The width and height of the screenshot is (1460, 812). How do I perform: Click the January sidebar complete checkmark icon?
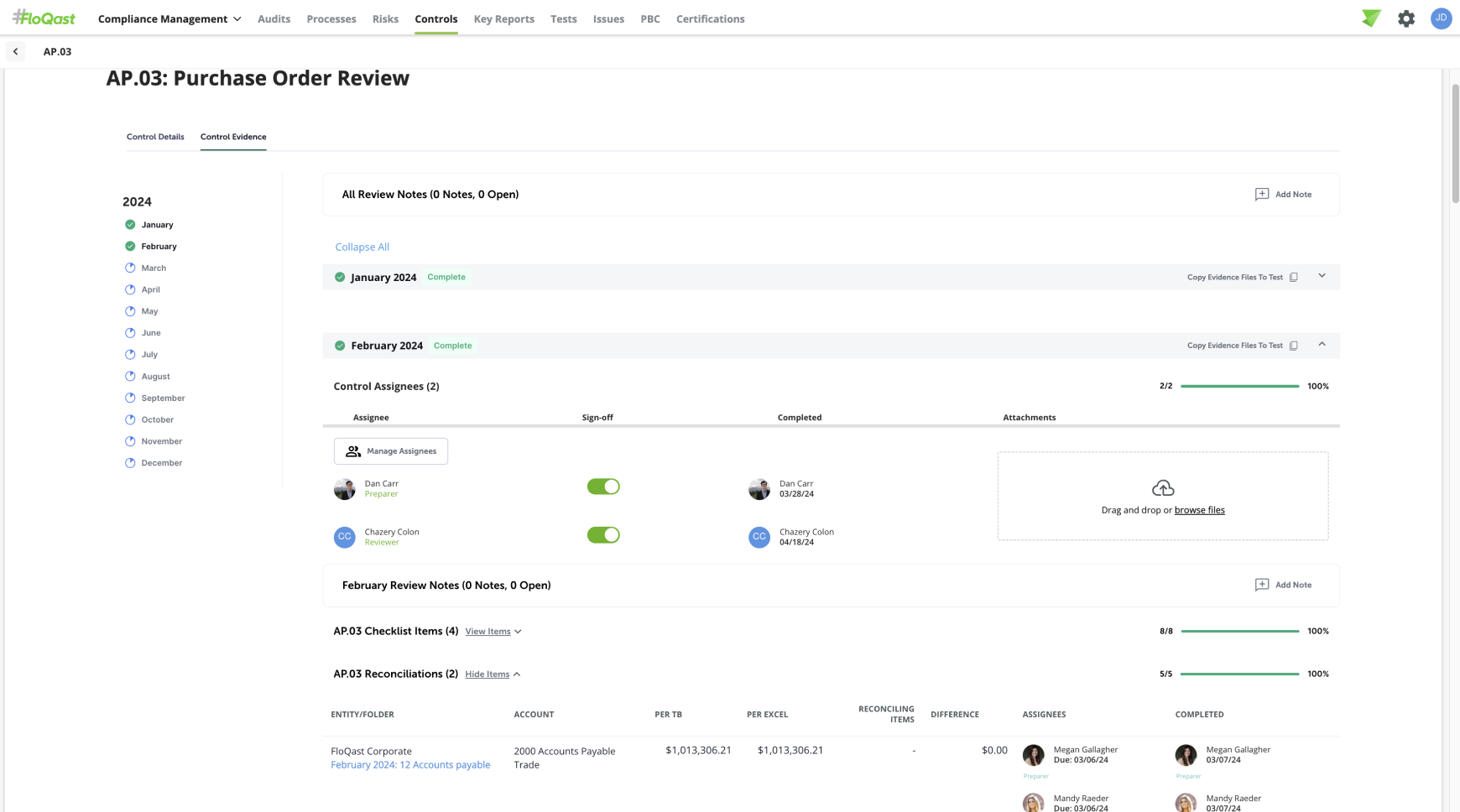click(x=130, y=225)
